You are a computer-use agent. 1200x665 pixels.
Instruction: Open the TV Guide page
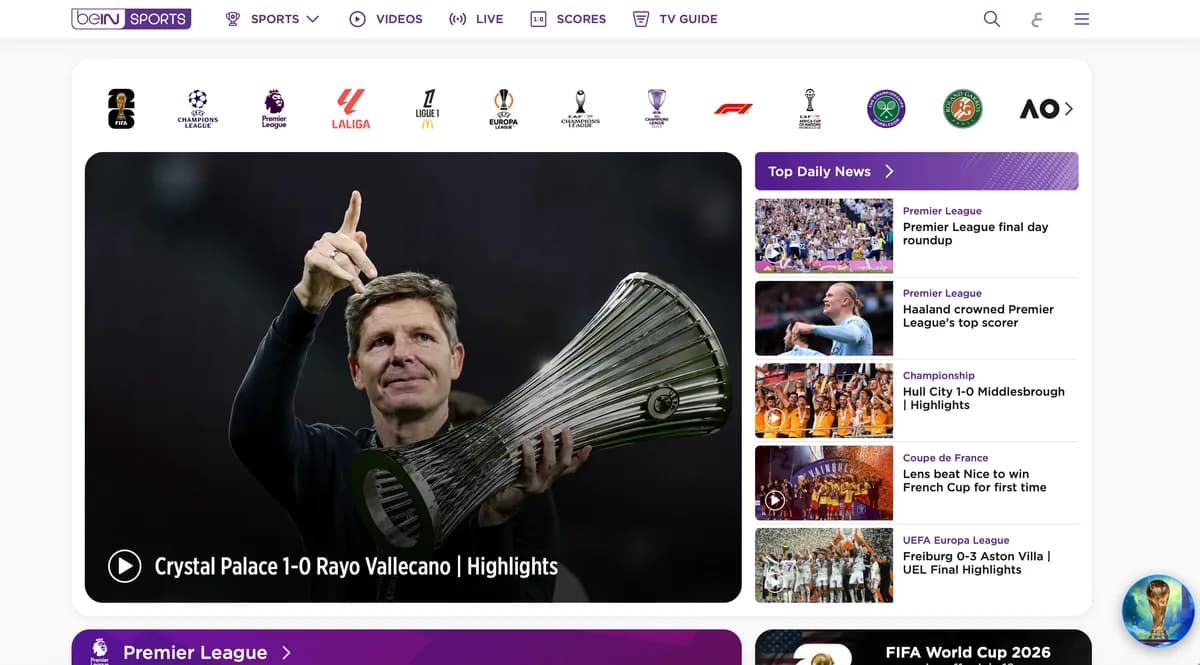(675, 19)
